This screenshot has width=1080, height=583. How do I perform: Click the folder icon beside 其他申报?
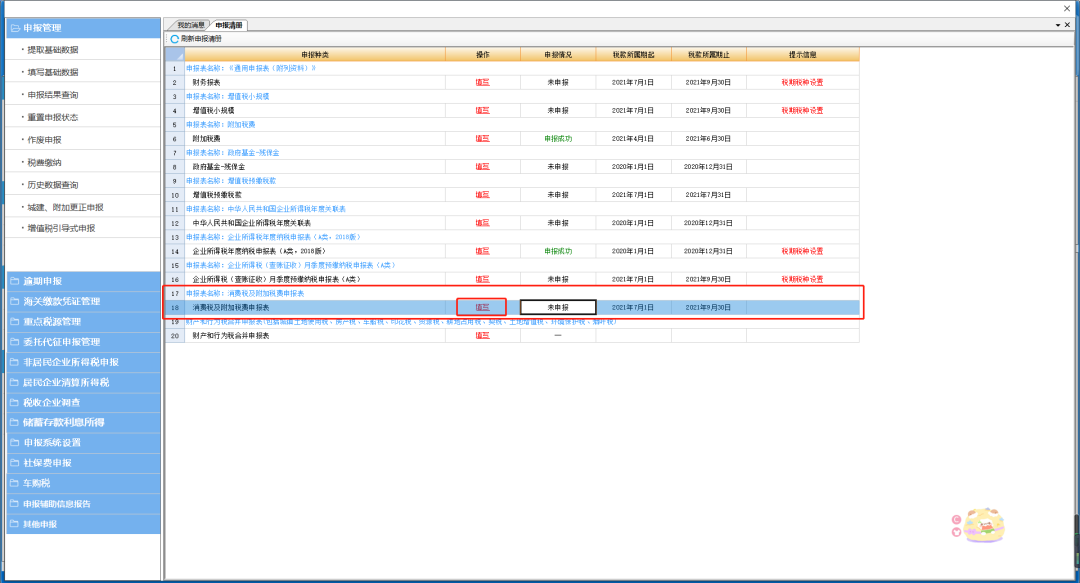pos(14,524)
